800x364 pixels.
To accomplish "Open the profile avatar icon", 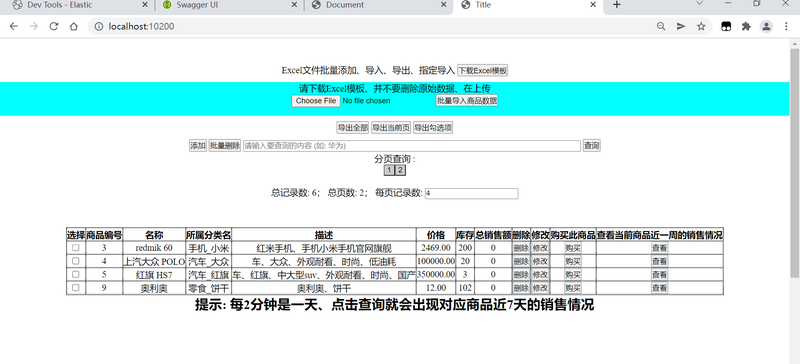I will point(766,27).
